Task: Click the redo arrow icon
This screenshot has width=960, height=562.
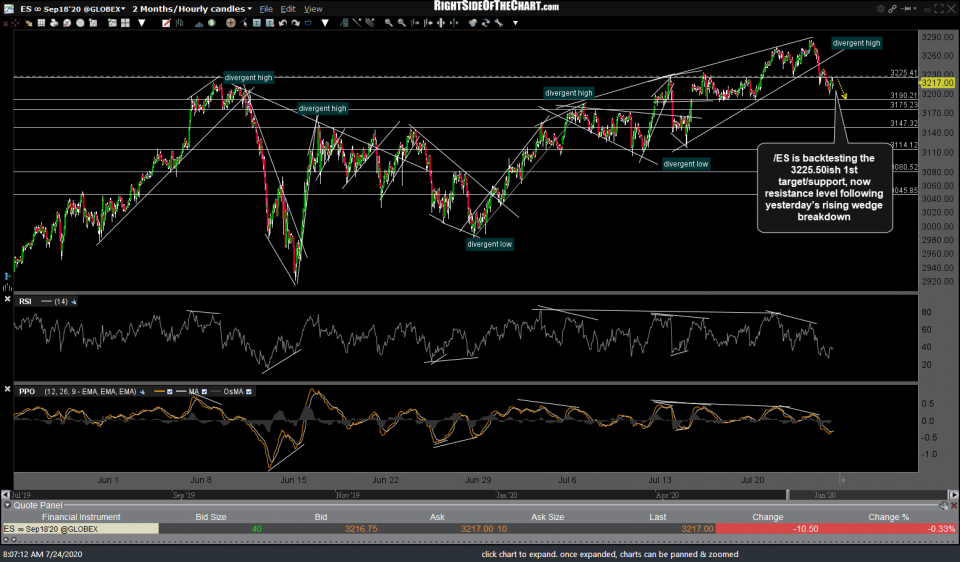Action: click(x=296, y=23)
